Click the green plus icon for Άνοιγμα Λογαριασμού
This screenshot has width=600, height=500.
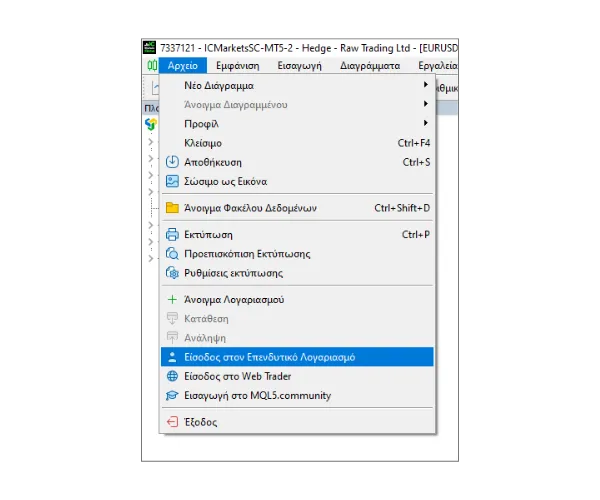pos(172,299)
